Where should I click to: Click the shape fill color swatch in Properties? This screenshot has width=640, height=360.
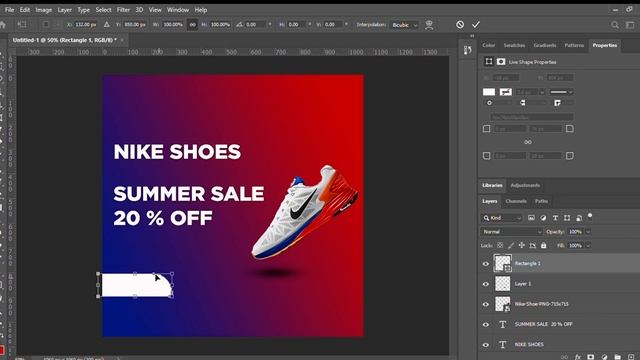[489, 92]
